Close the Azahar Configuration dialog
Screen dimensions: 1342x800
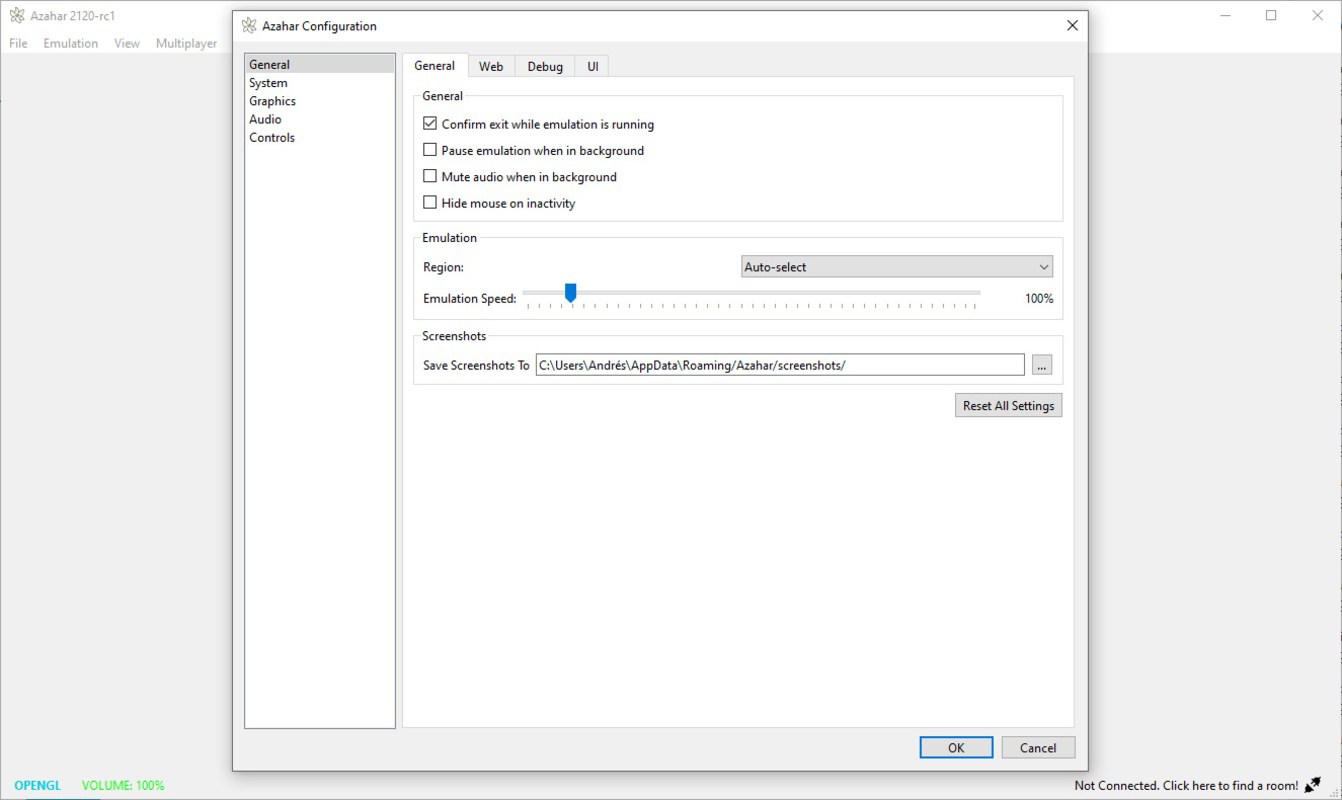point(1072,25)
